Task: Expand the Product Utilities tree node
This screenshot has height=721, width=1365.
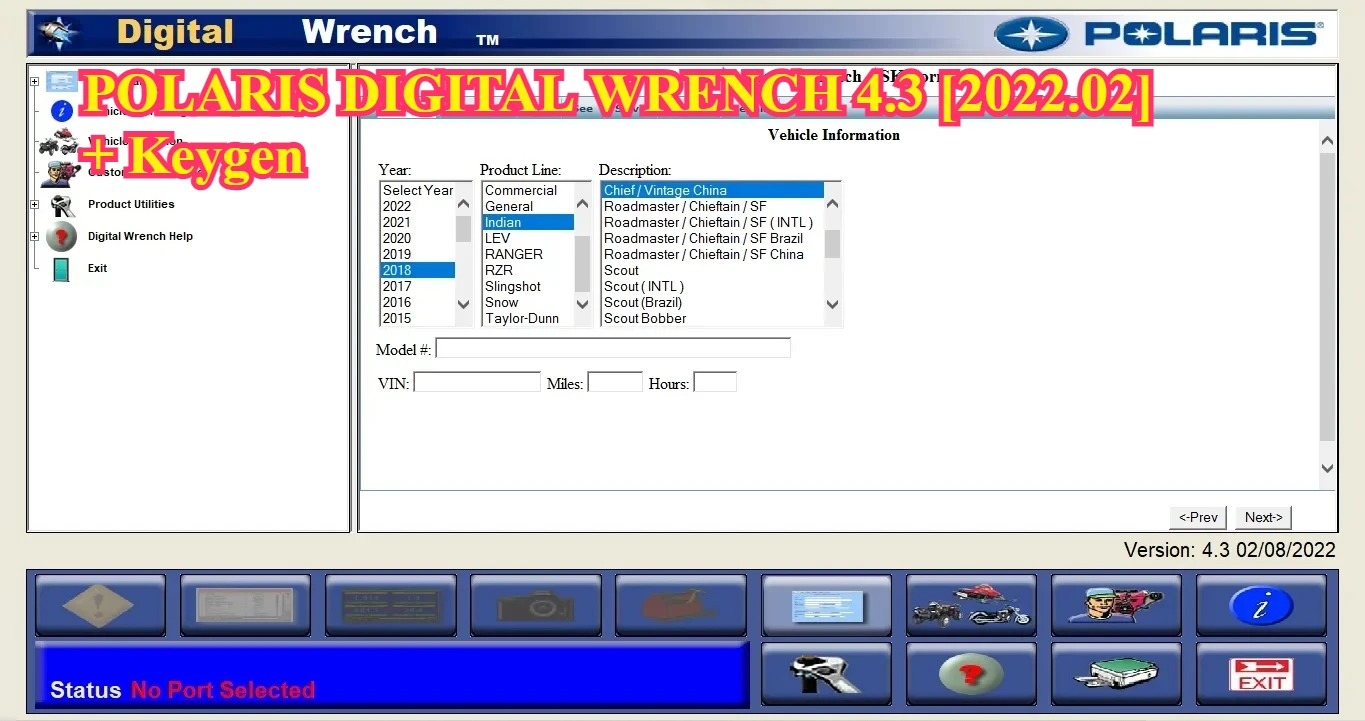Action: coord(35,205)
